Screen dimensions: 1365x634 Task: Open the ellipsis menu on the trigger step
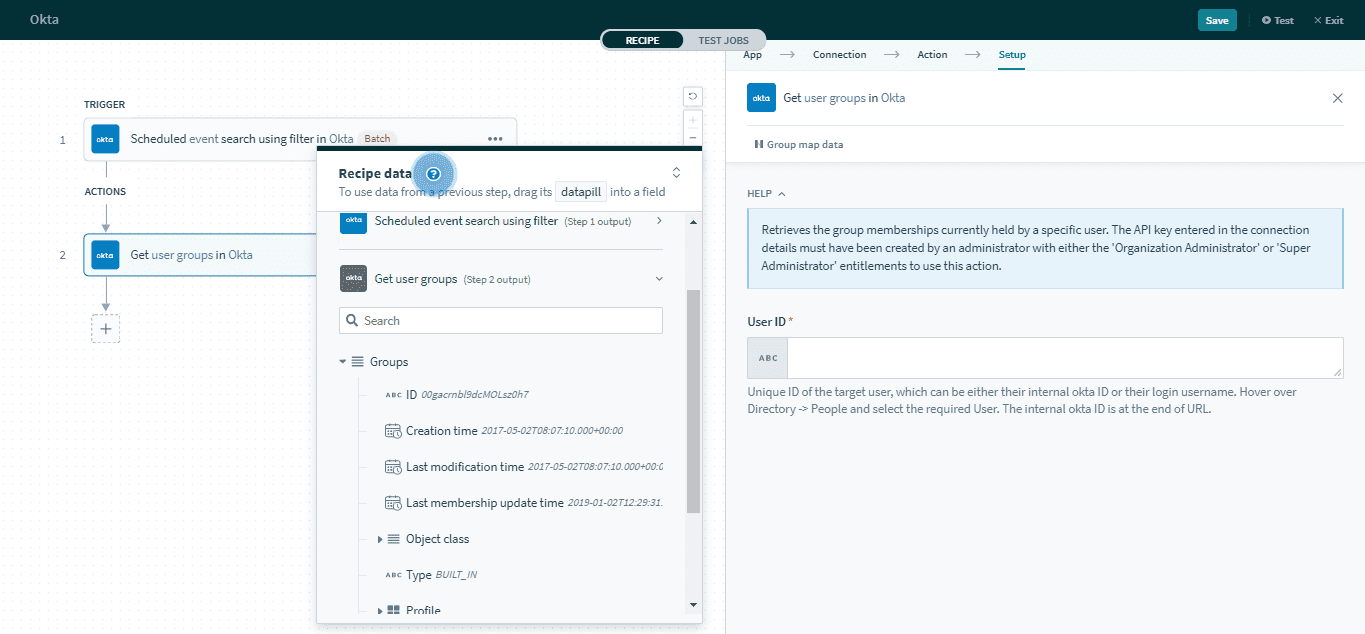pyautogui.click(x=495, y=139)
